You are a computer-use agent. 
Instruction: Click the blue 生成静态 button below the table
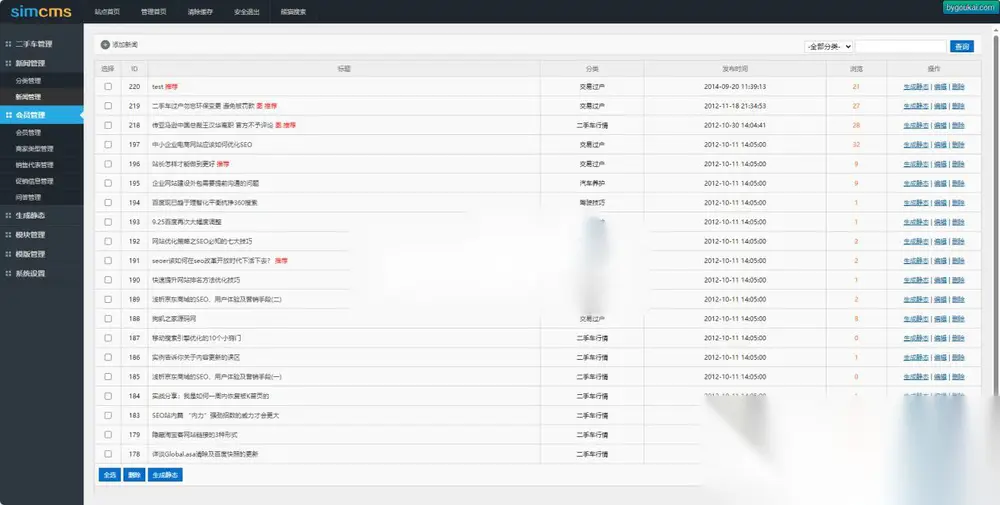tap(165, 475)
